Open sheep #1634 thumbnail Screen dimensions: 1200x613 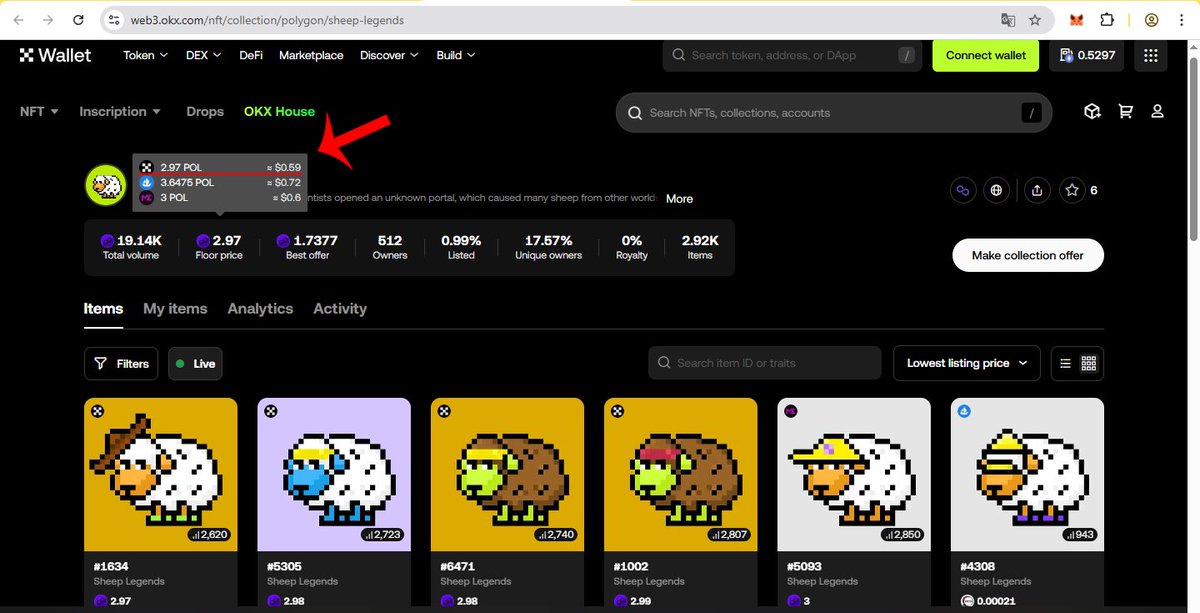161,473
